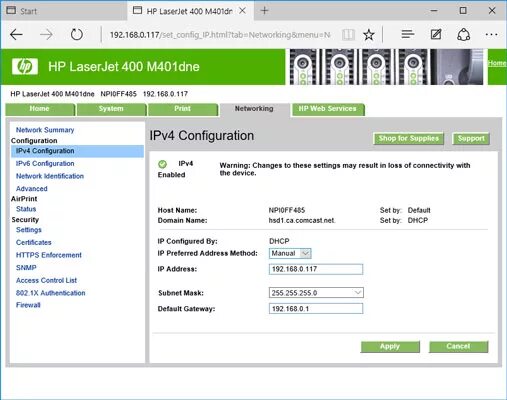This screenshot has width=507, height=400.
Task: Click Shop for Supplies button
Action: 408,138
